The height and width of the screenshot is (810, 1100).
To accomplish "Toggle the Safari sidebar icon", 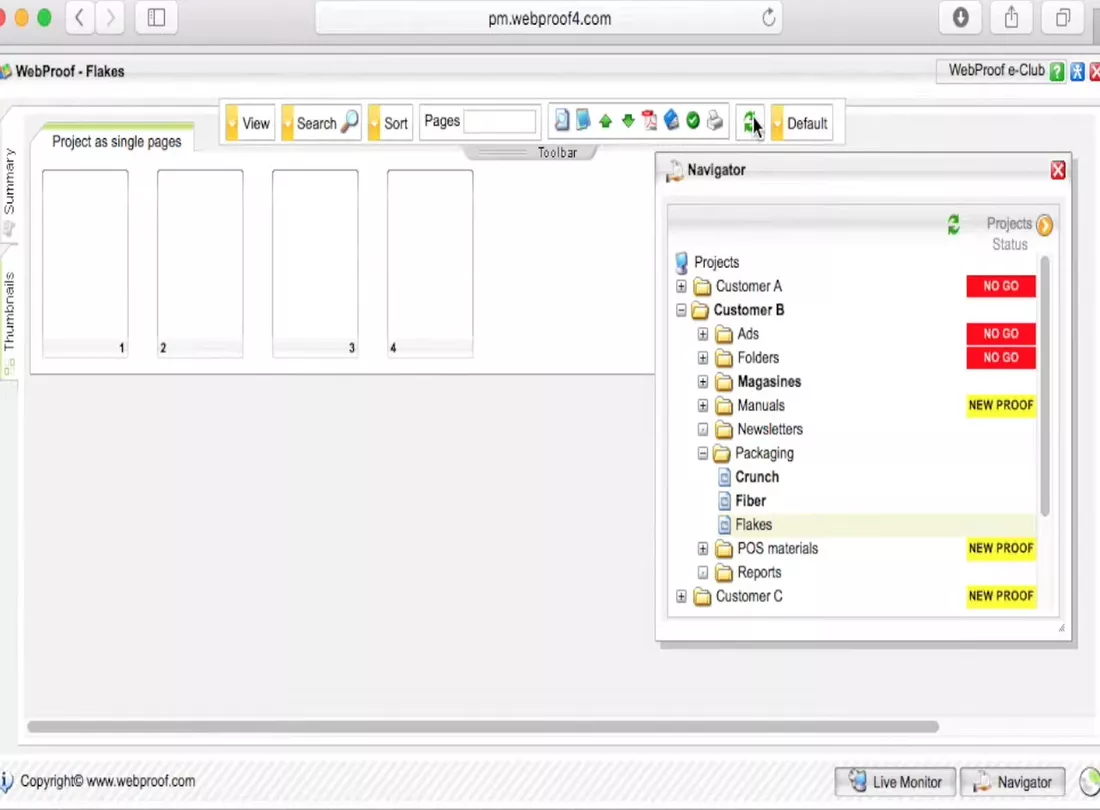I will (156, 18).
